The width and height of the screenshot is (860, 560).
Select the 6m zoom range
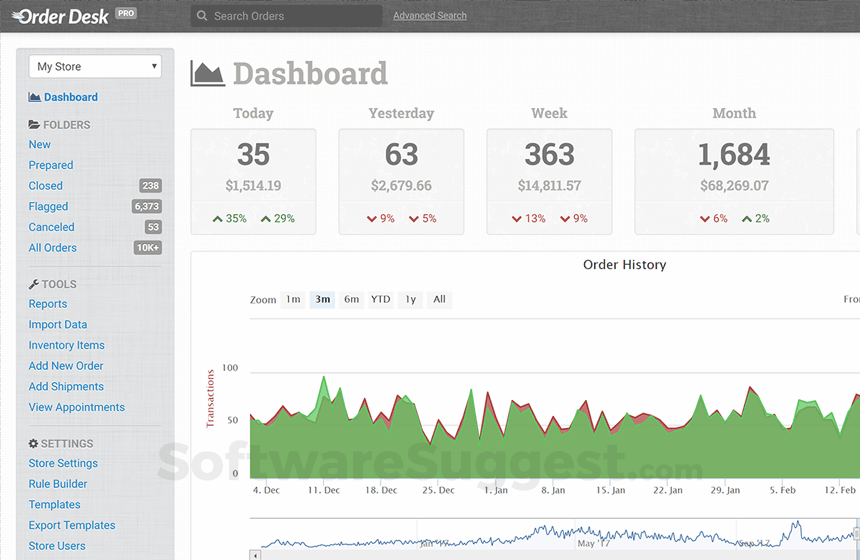click(x=351, y=299)
